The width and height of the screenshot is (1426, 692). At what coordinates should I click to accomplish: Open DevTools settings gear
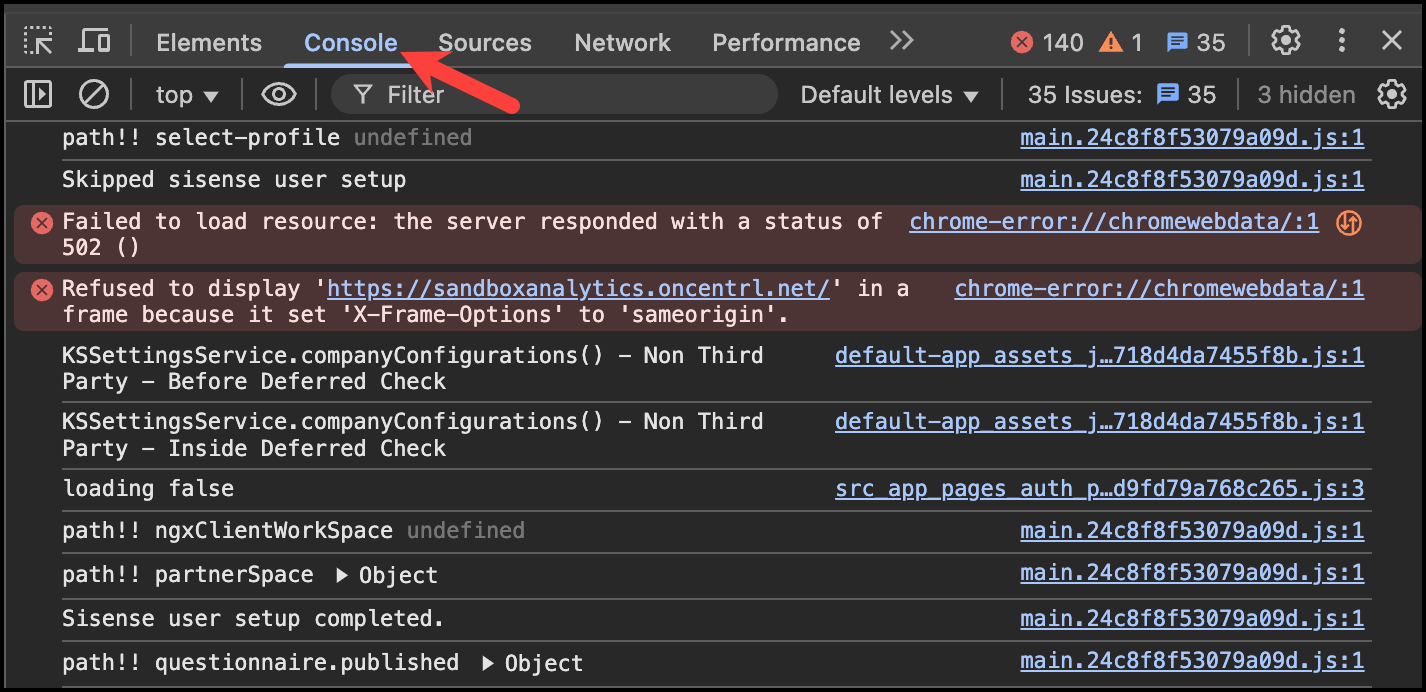1286,41
